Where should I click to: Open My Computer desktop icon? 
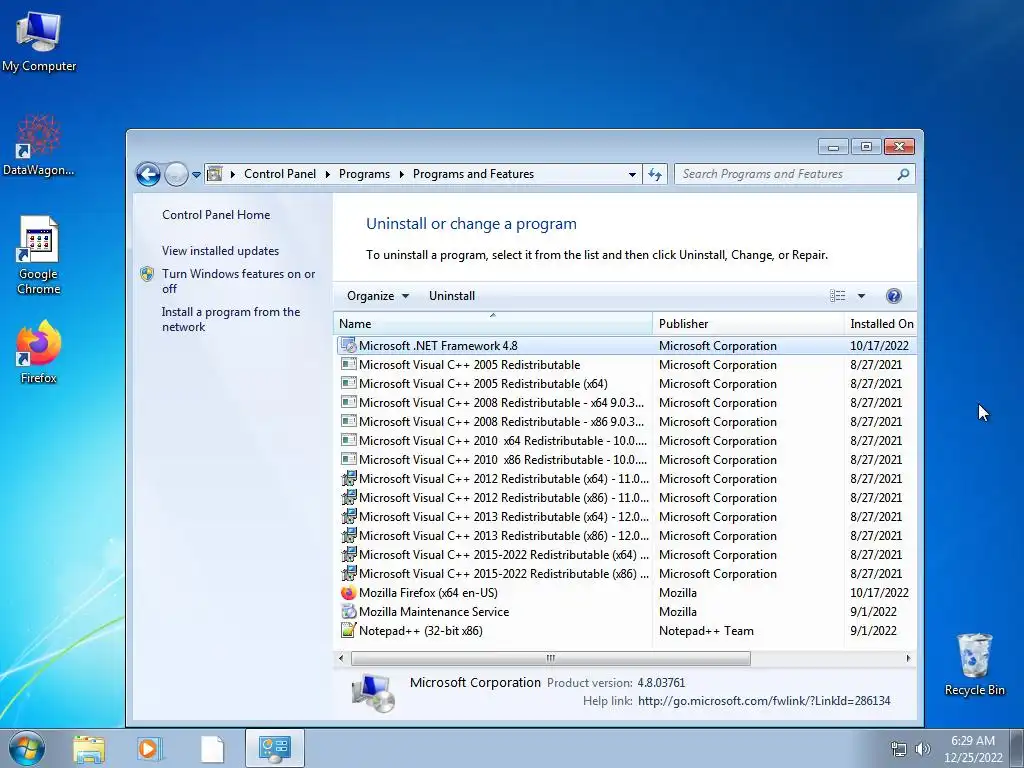(x=39, y=40)
